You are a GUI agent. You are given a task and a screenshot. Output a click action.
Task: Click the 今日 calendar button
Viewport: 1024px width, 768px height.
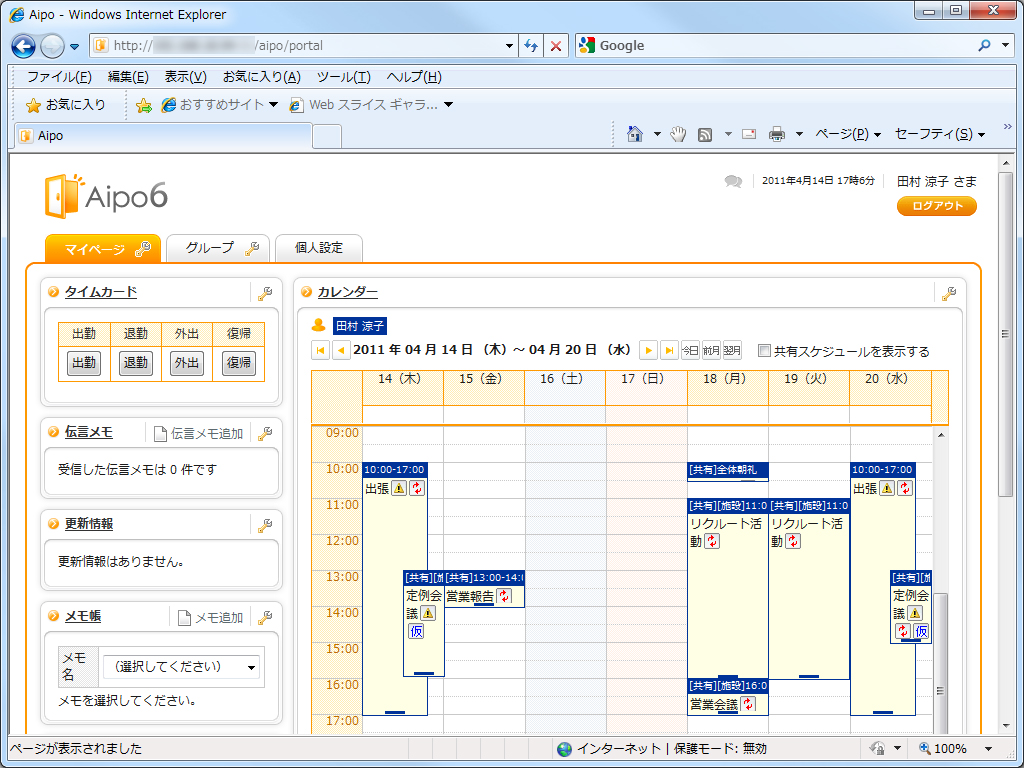pos(690,351)
